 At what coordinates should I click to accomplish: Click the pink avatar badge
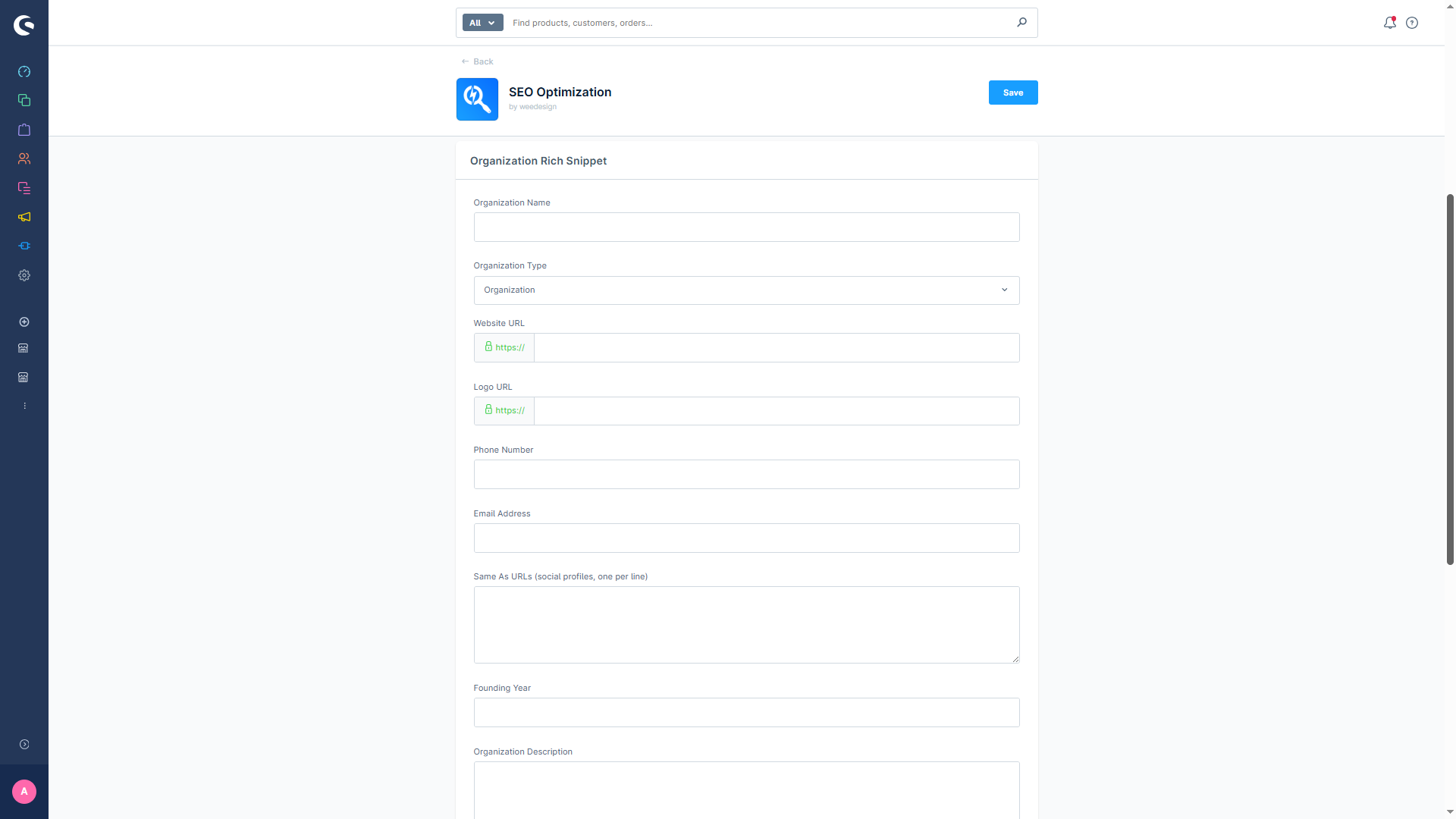[x=24, y=792]
